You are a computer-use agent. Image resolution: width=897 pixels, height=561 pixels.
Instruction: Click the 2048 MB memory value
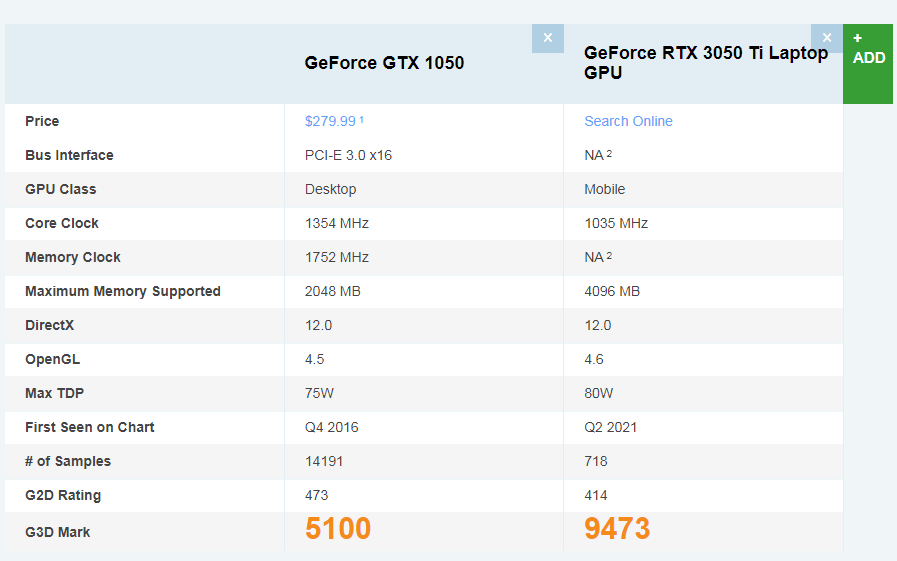pos(332,291)
